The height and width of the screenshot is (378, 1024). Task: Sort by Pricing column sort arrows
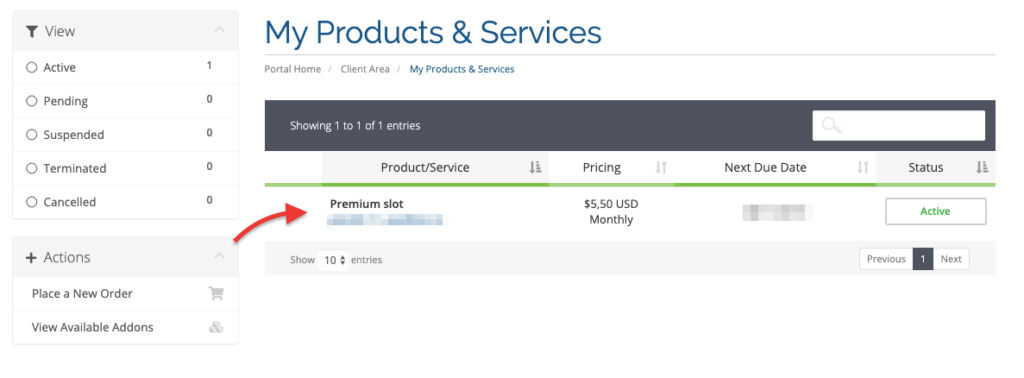pos(661,168)
